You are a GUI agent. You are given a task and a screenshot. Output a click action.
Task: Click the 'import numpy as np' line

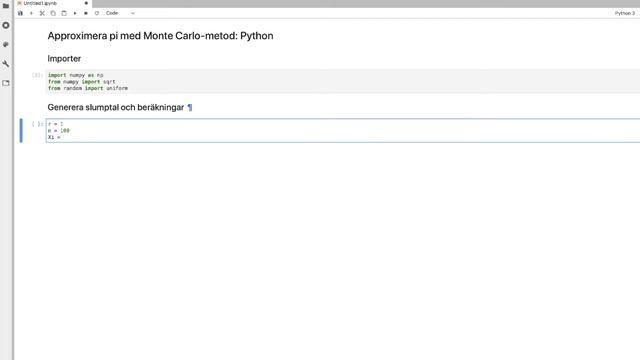tap(76, 75)
